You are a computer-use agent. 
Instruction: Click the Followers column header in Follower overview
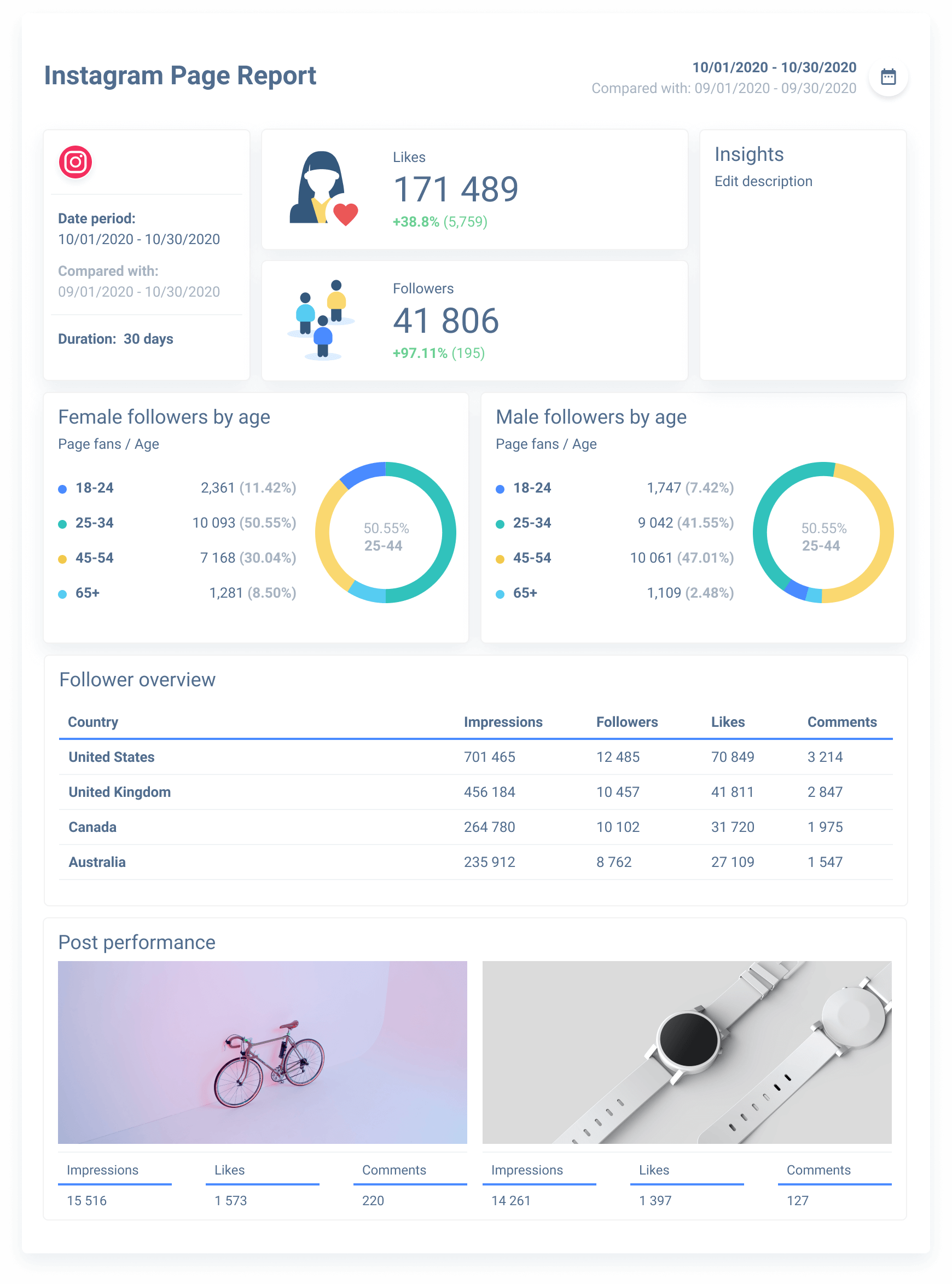click(626, 722)
